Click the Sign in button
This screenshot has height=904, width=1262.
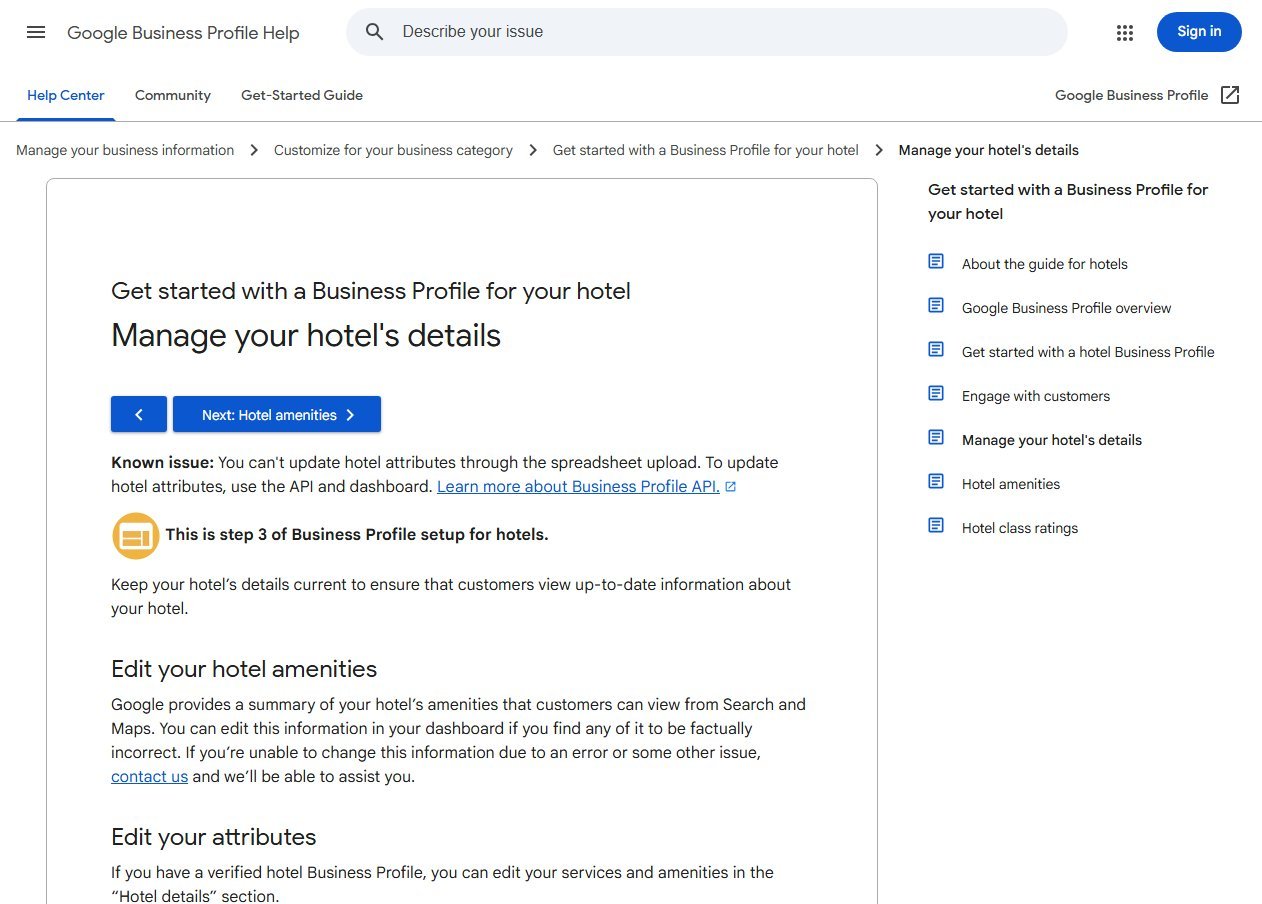1199,32
